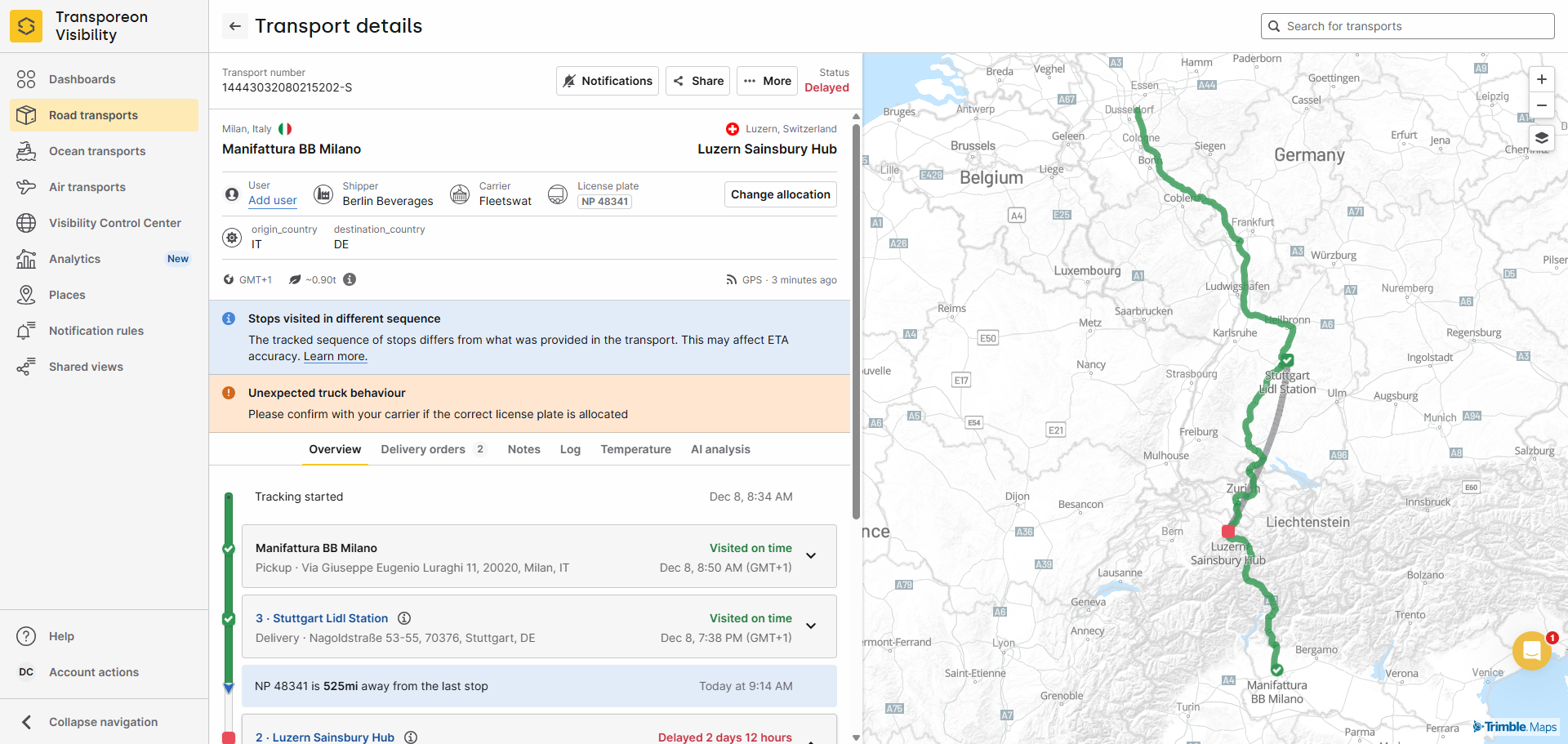Open Shared views page
Screen dimensions: 1568x744
(104, 367)
